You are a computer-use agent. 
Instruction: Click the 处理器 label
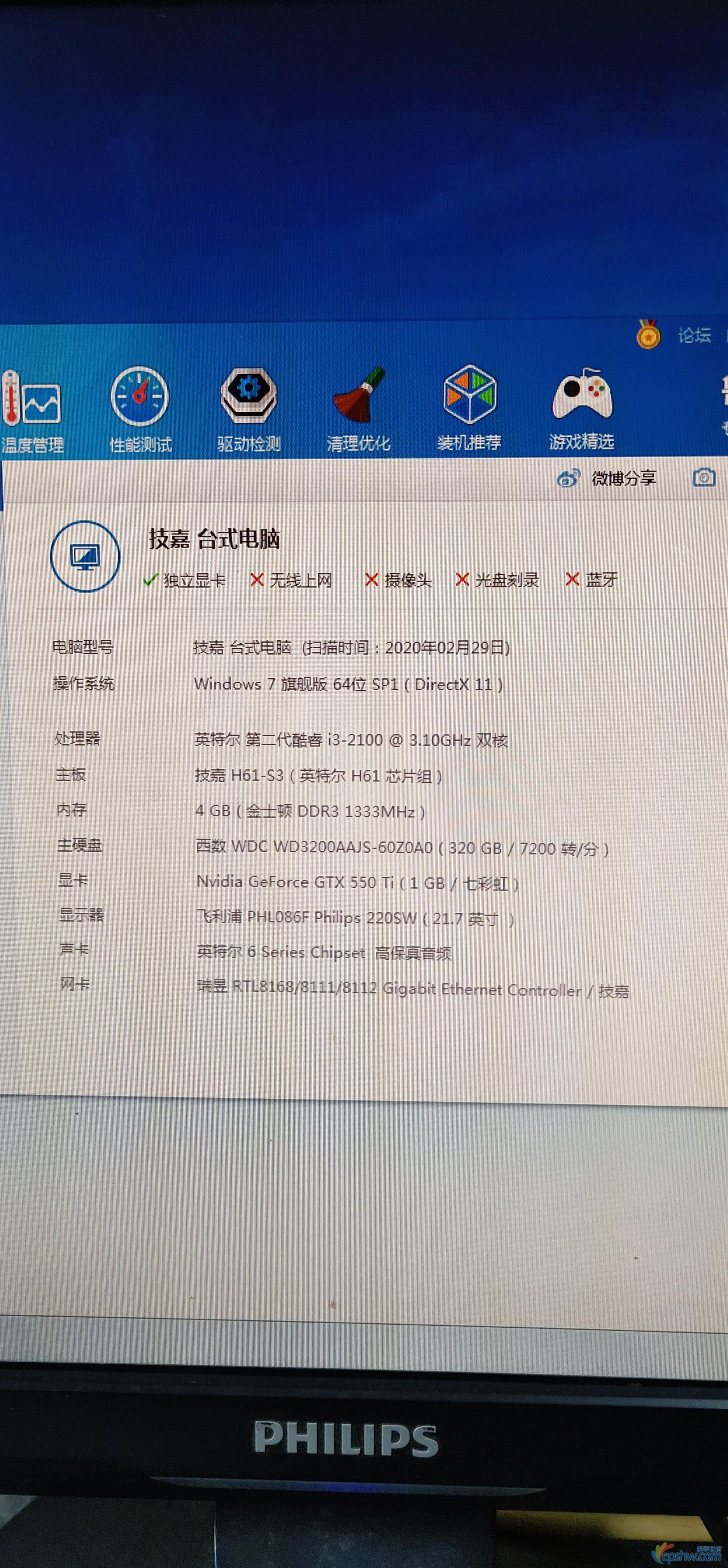77,738
